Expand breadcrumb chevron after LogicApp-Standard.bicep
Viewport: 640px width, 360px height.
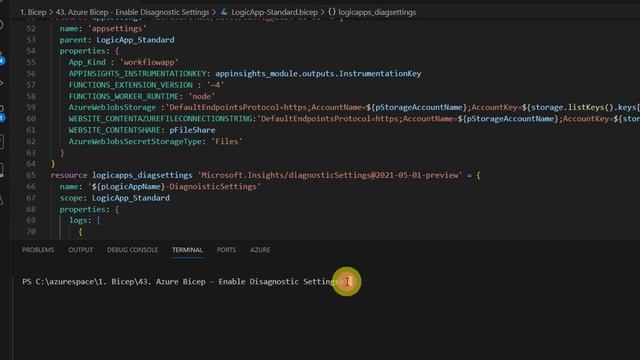click(x=322, y=12)
